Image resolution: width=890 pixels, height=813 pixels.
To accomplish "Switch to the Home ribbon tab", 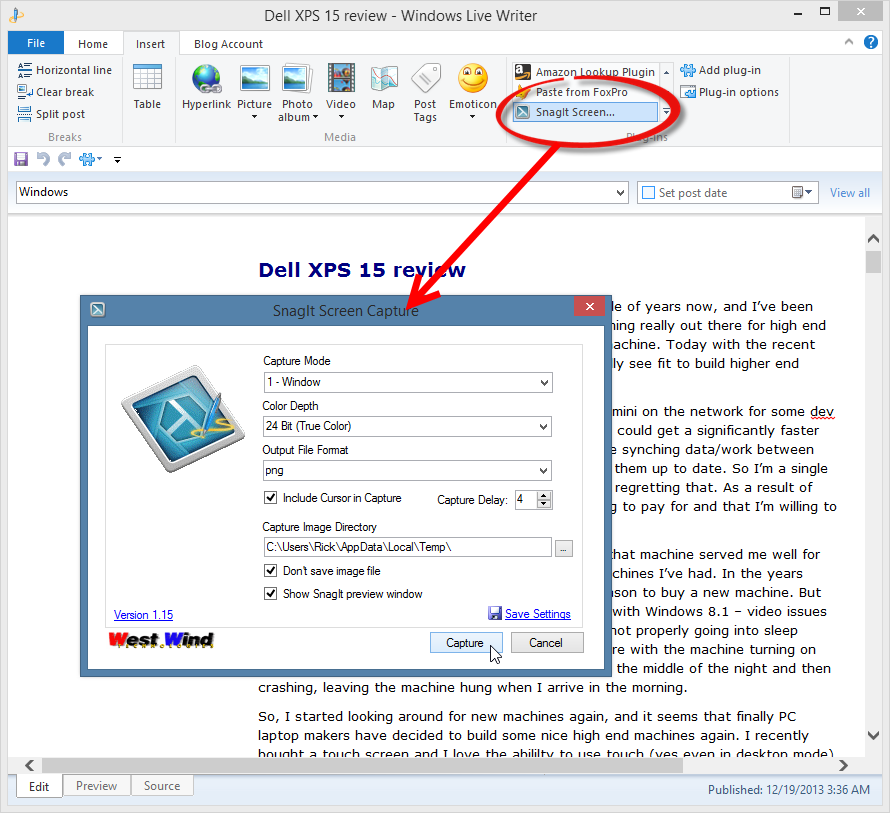I will [93, 44].
